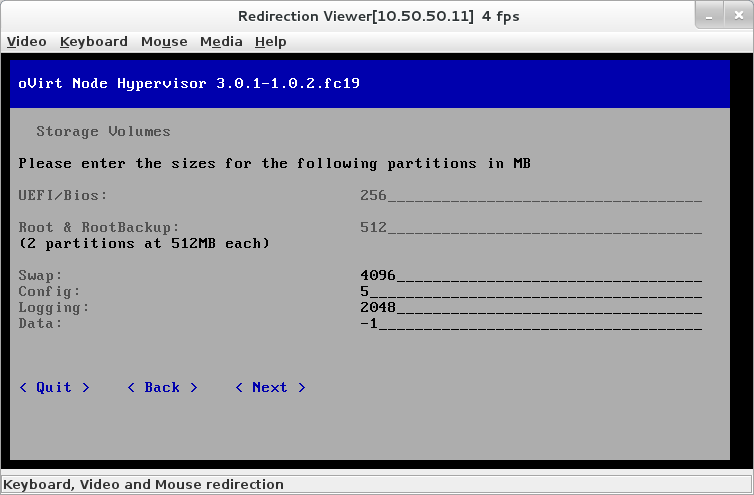754x495 pixels.
Task: Open the Video menu
Action: coord(26,41)
